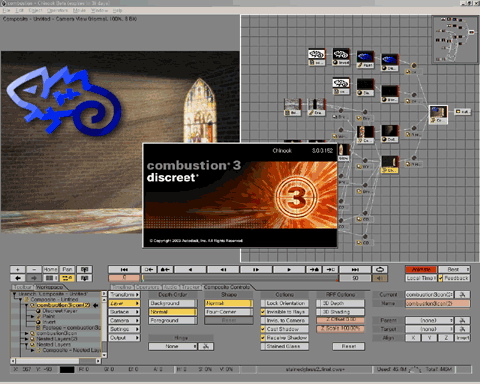This screenshot has width=480, height=384.
Task: Play the composite in reverse
Action: point(190,269)
